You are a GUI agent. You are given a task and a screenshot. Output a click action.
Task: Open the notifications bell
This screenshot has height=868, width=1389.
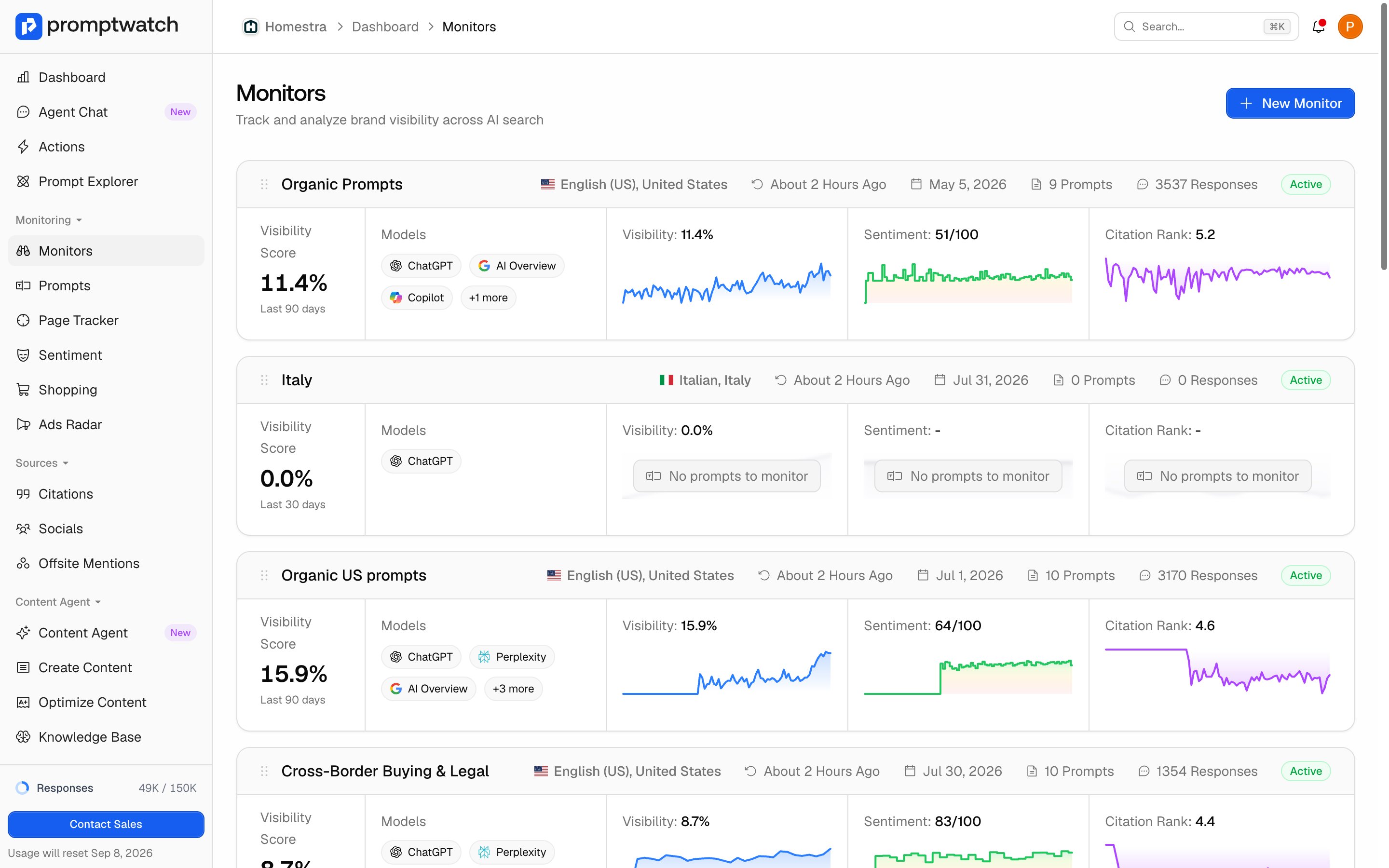point(1319,27)
